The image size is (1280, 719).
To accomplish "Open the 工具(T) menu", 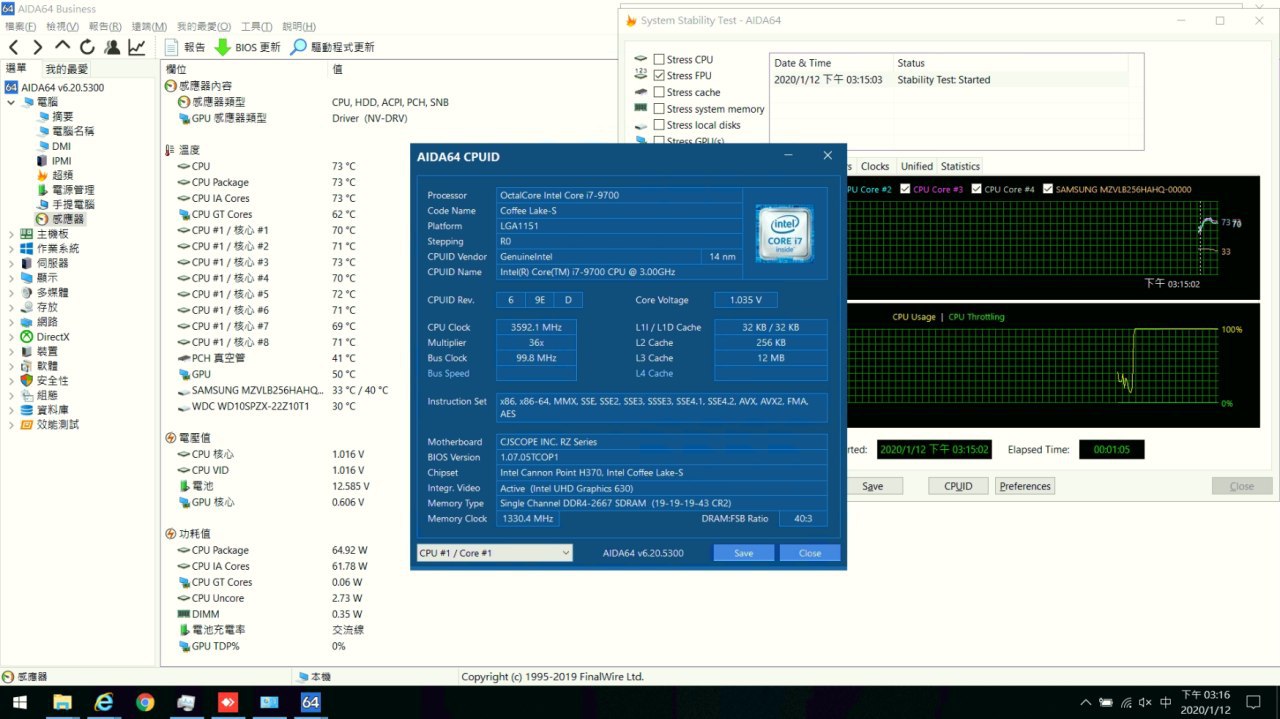I will point(257,26).
